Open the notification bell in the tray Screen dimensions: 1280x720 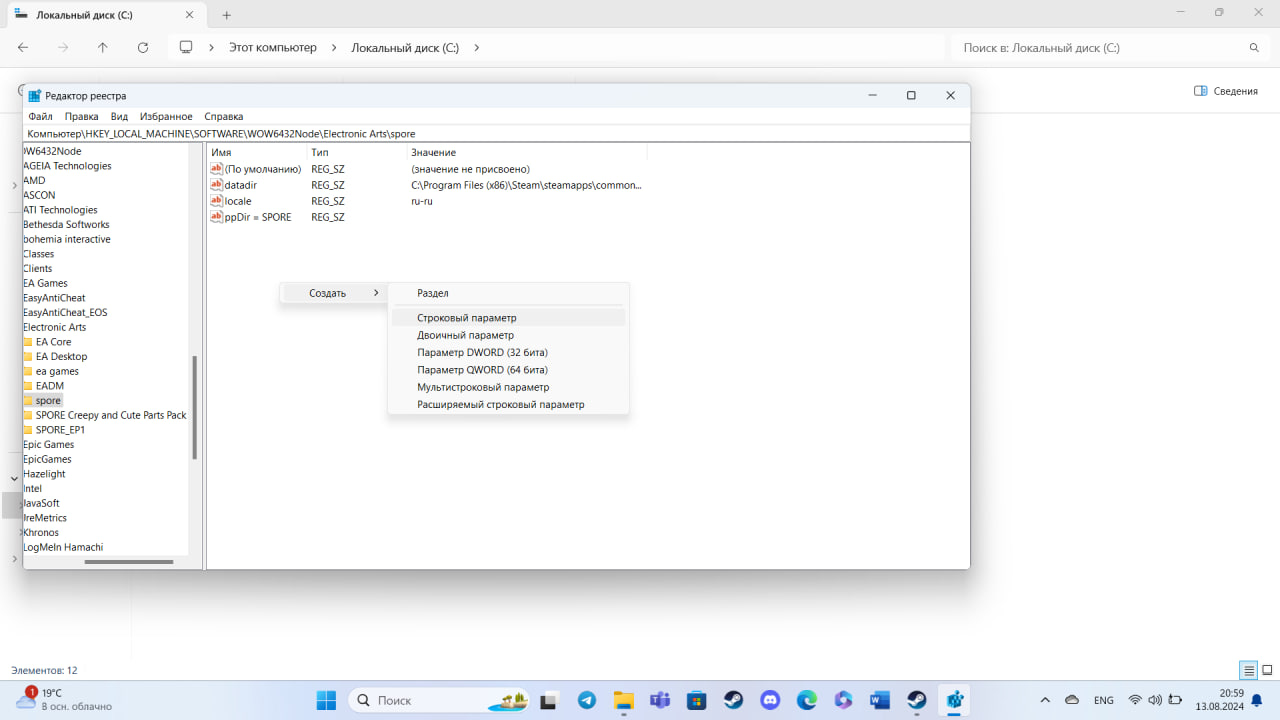tap(1255, 700)
